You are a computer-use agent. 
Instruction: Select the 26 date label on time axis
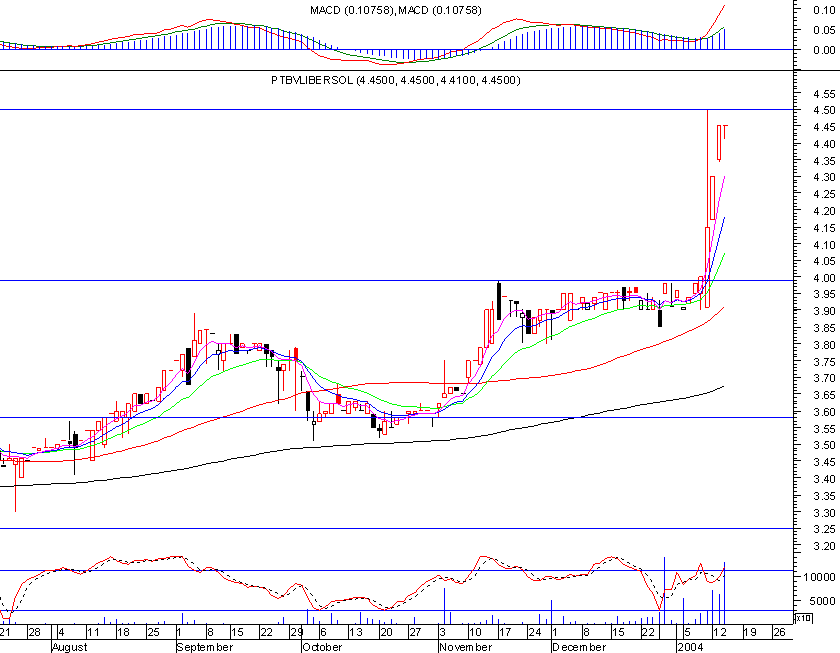coord(779,633)
